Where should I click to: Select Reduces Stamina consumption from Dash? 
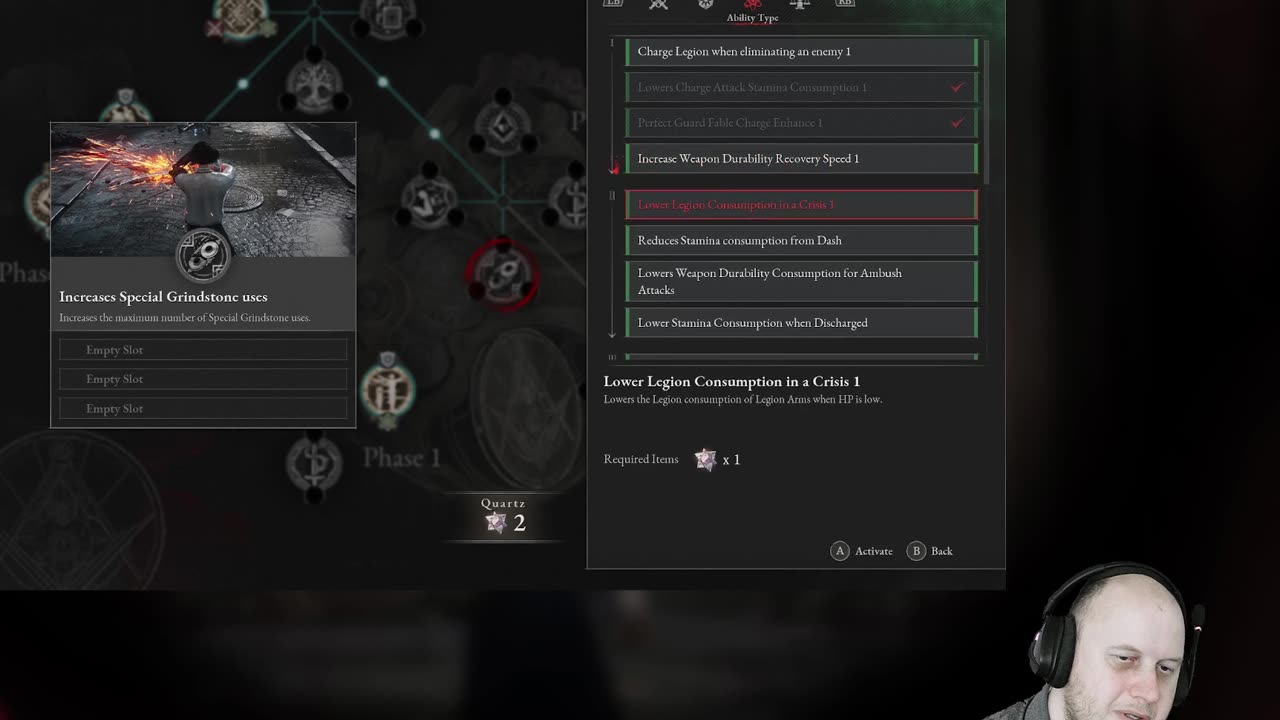(x=802, y=240)
